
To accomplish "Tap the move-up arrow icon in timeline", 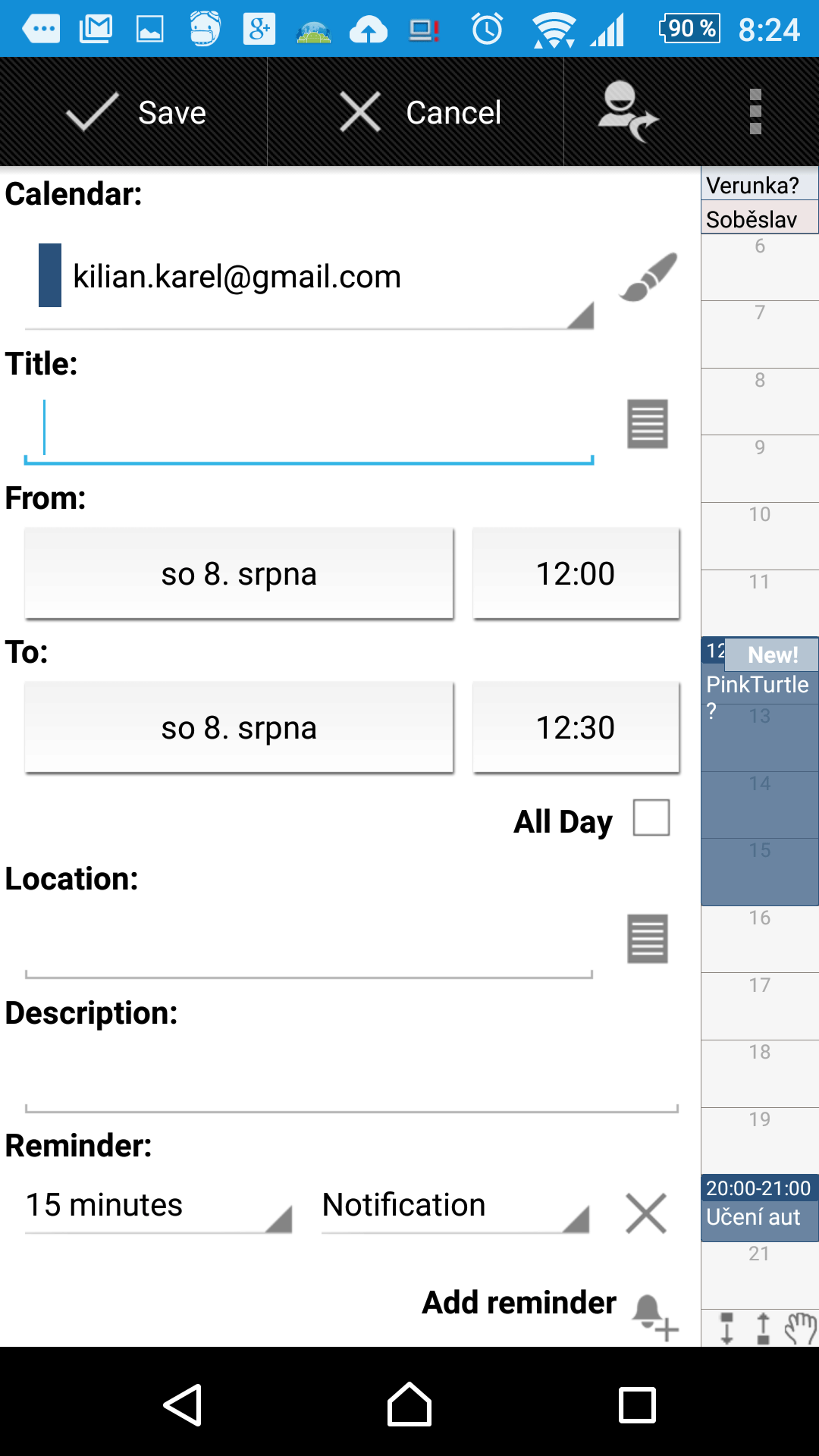I will click(x=764, y=1329).
